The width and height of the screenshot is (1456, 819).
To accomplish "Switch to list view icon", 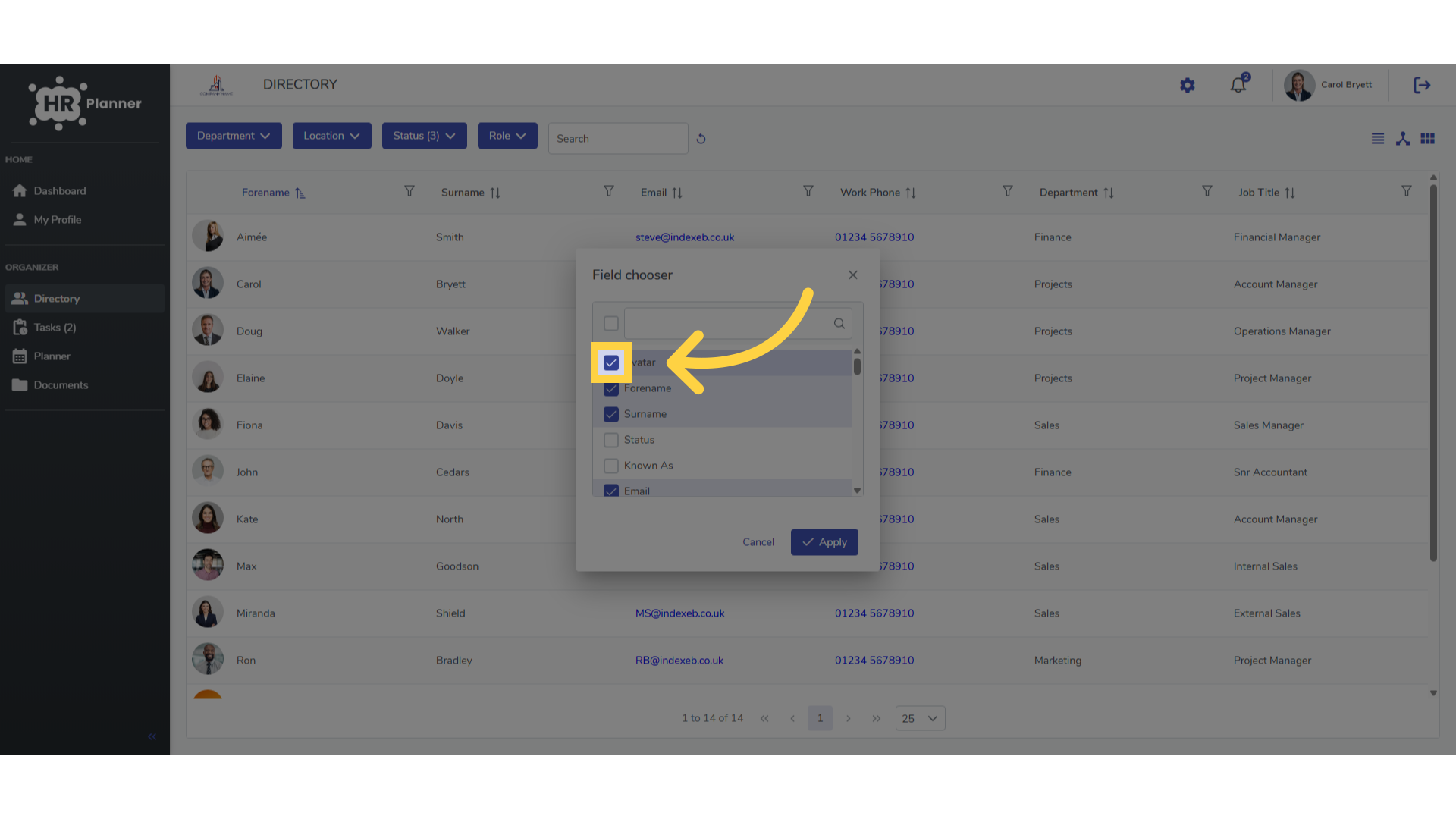I will click(x=1378, y=139).
